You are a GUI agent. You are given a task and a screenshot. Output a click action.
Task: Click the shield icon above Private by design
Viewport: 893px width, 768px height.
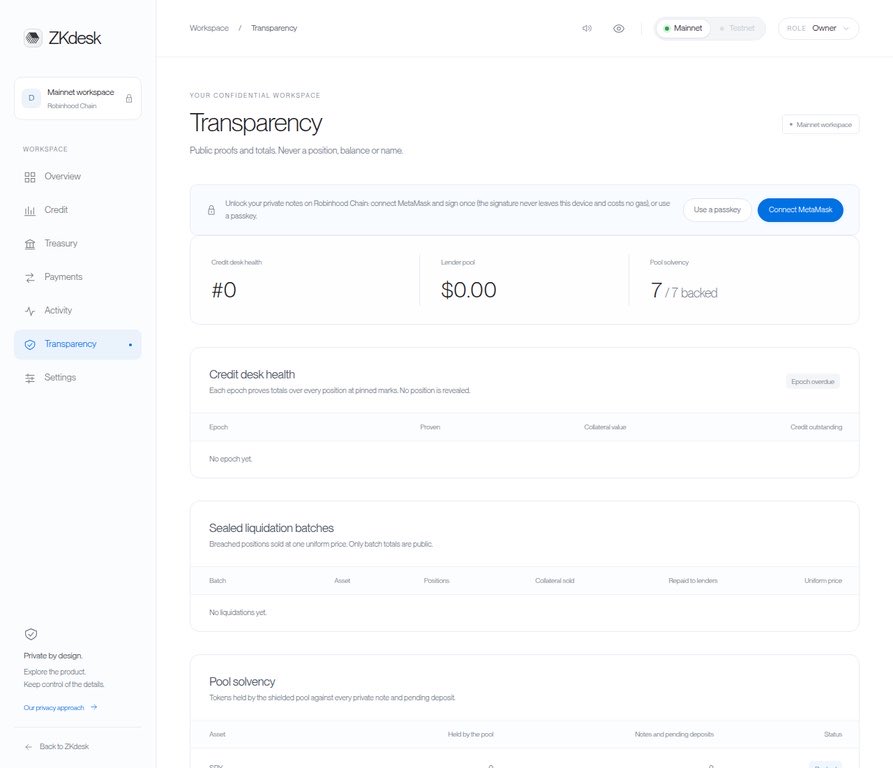(31, 634)
